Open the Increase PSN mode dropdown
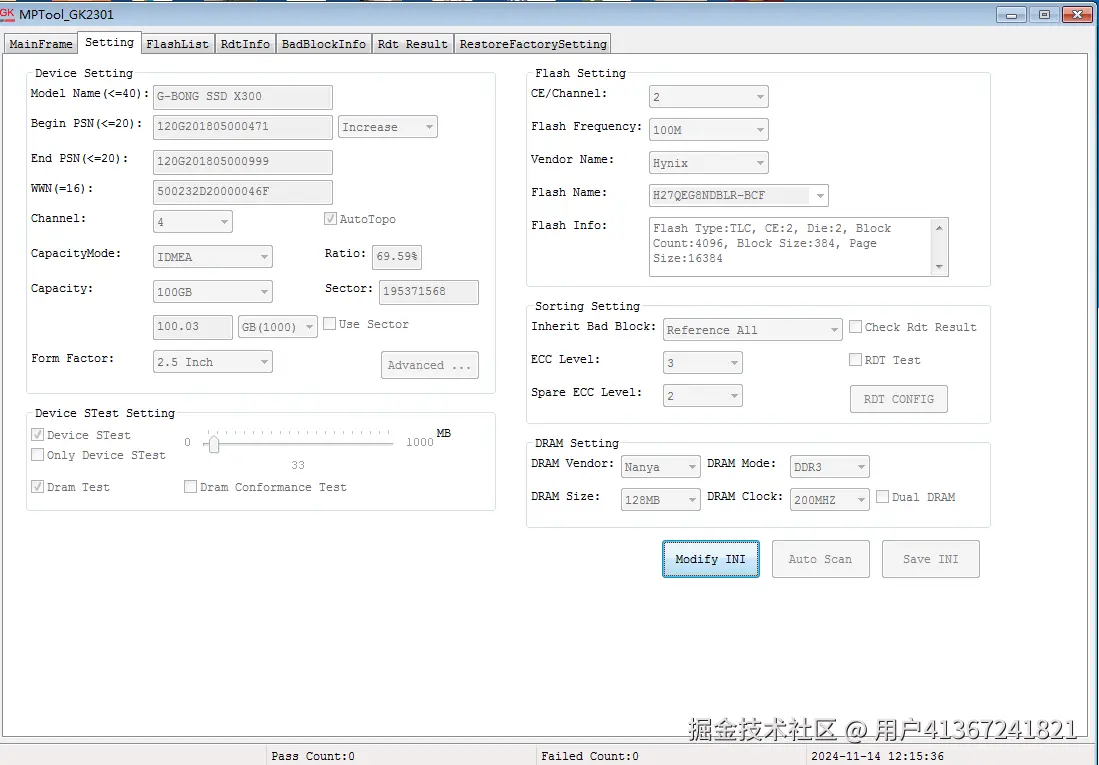1099x765 pixels. (388, 127)
